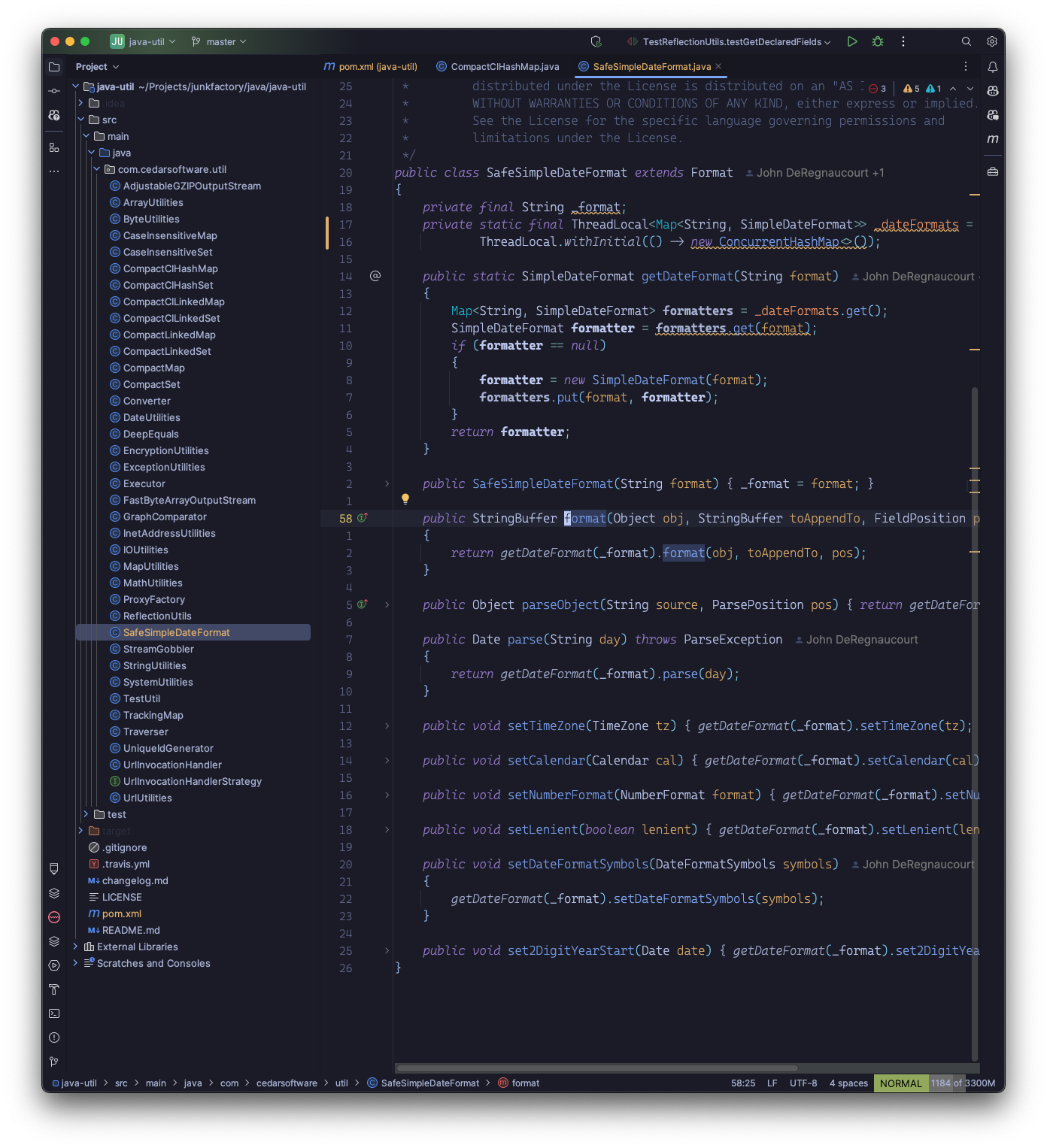This screenshot has height=1148, width=1047.
Task: Open Search Everywhere magnifier
Action: pyautogui.click(x=967, y=42)
